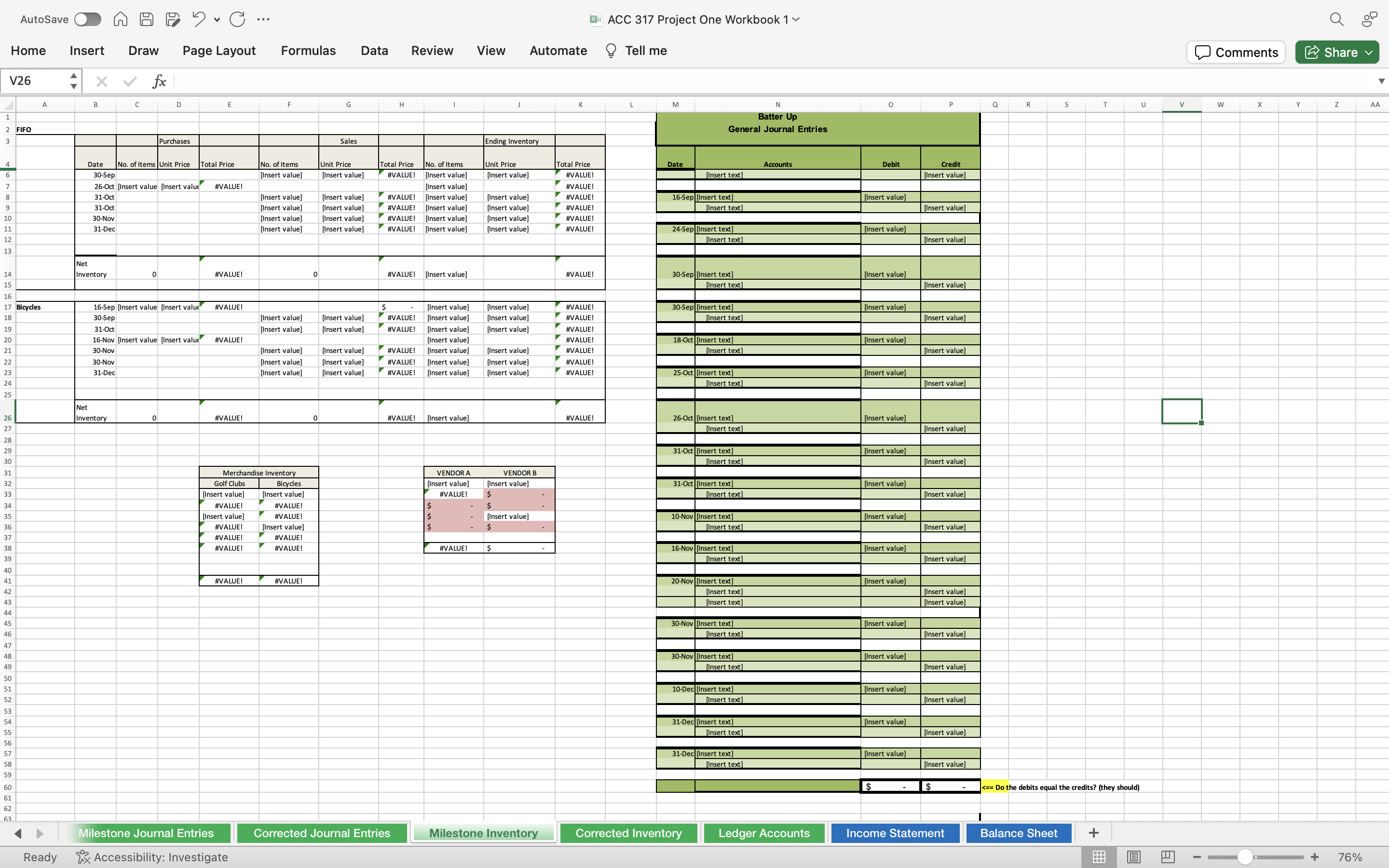Open the Formulas ribbon tab
Viewport: 1389px width, 868px height.
point(308,51)
